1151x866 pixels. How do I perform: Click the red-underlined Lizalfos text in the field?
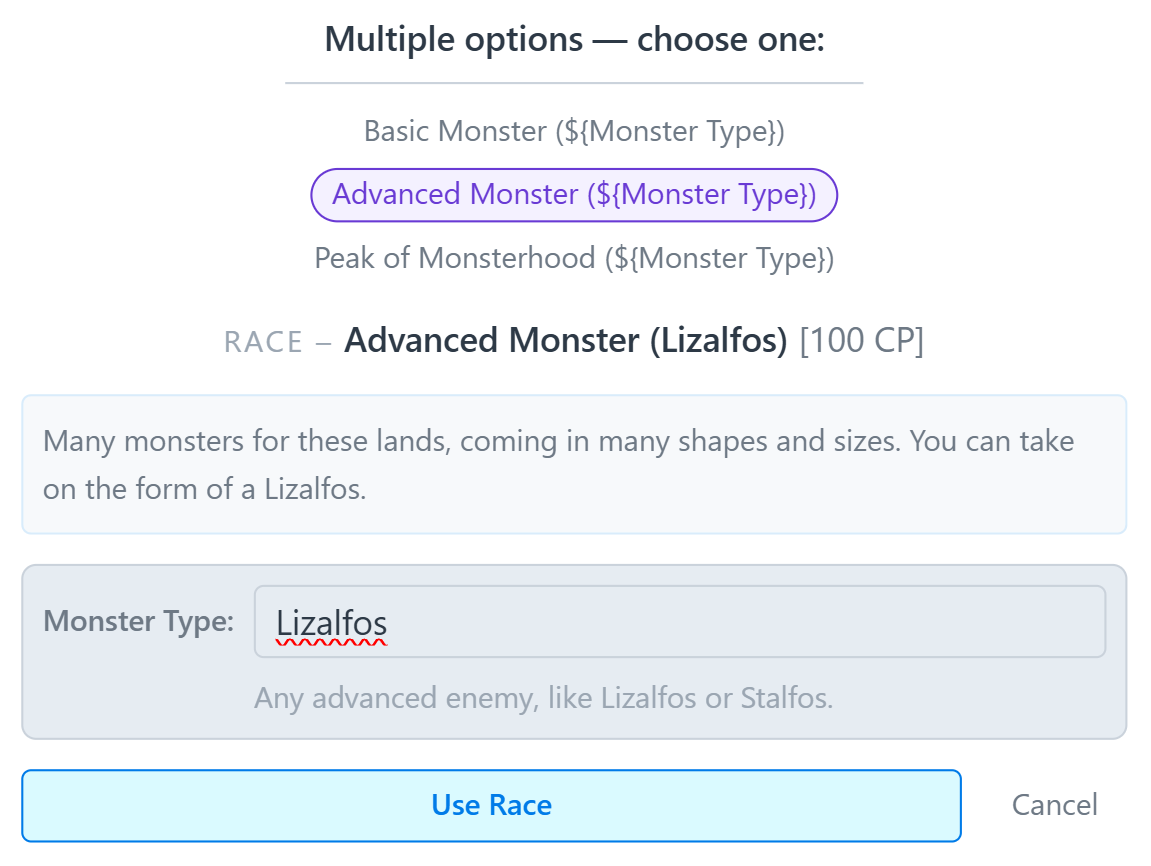tap(332, 623)
